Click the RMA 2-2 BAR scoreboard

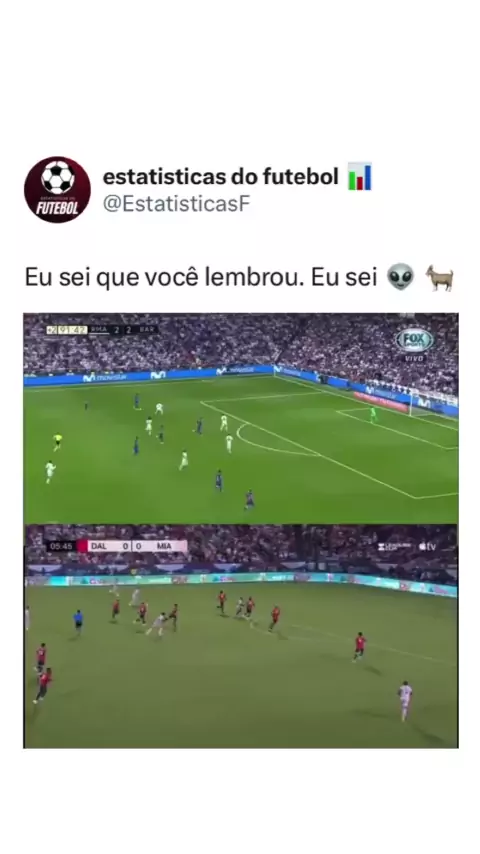pyautogui.click(x=102, y=330)
